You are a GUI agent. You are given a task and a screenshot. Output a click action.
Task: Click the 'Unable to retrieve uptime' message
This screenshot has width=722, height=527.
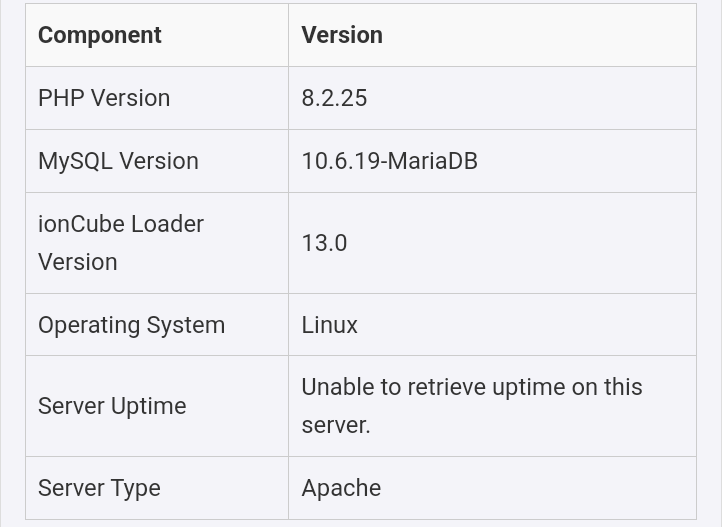(x=471, y=388)
